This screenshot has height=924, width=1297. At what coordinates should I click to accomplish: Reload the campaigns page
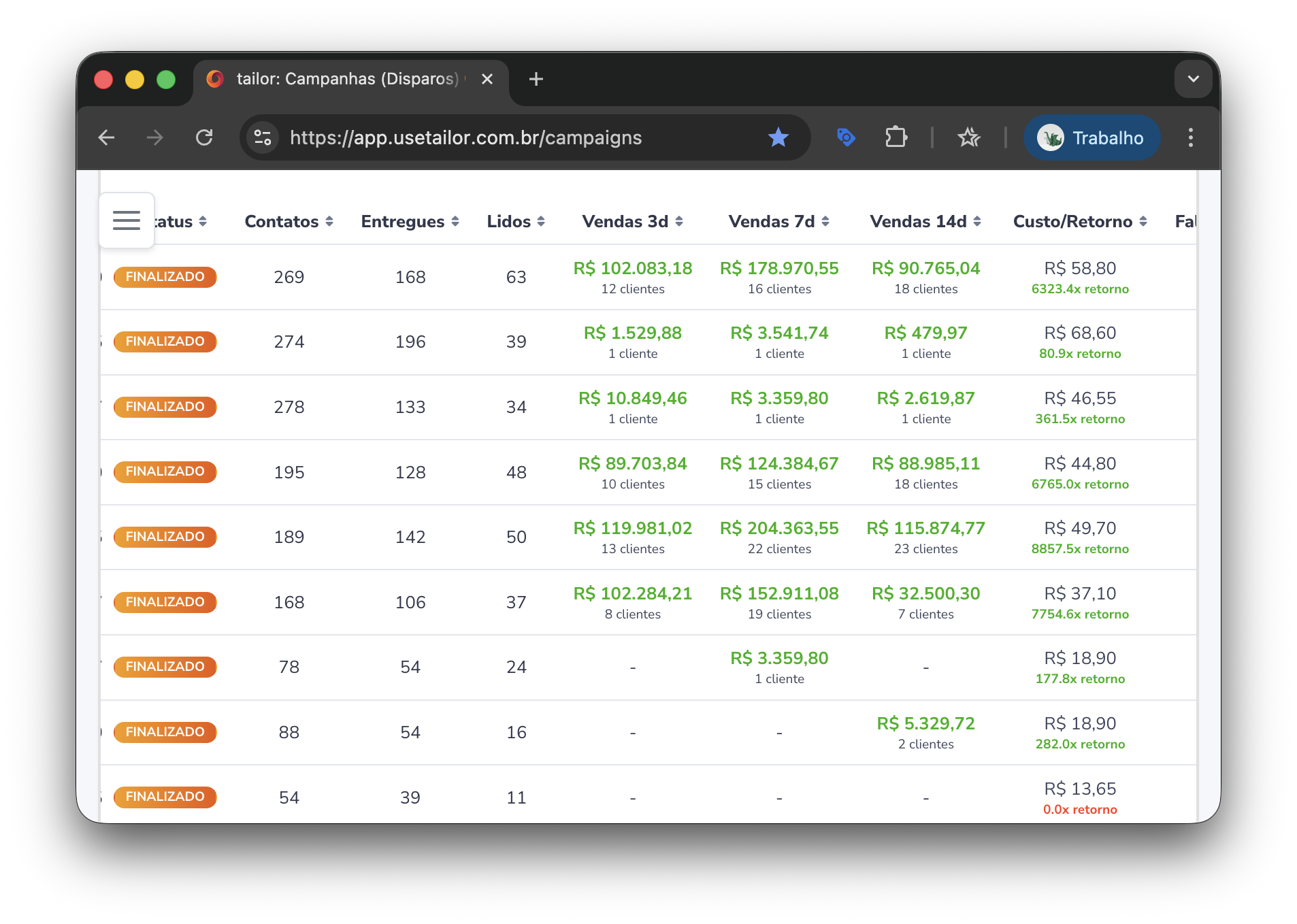(204, 137)
